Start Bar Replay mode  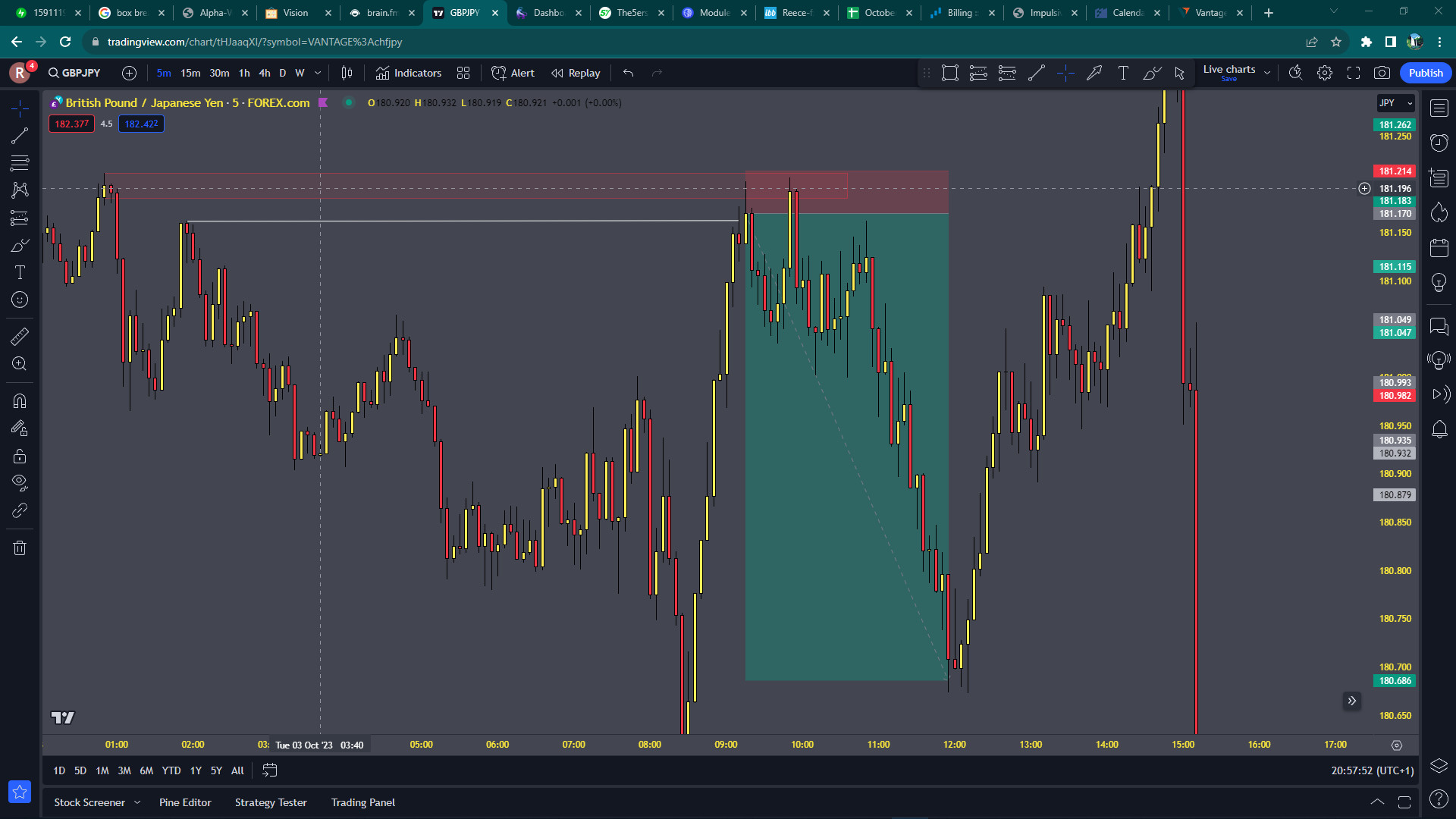pyautogui.click(x=576, y=73)
